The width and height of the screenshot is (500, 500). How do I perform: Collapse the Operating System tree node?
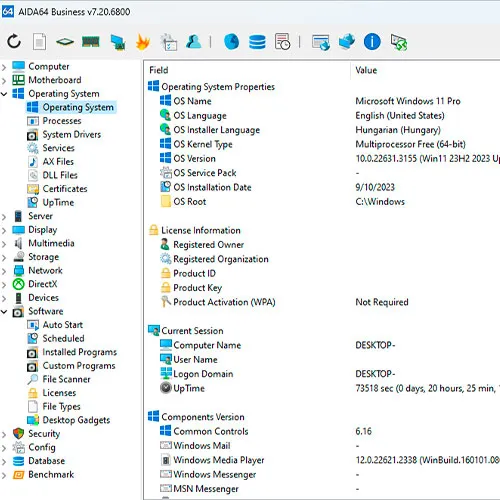4,94
